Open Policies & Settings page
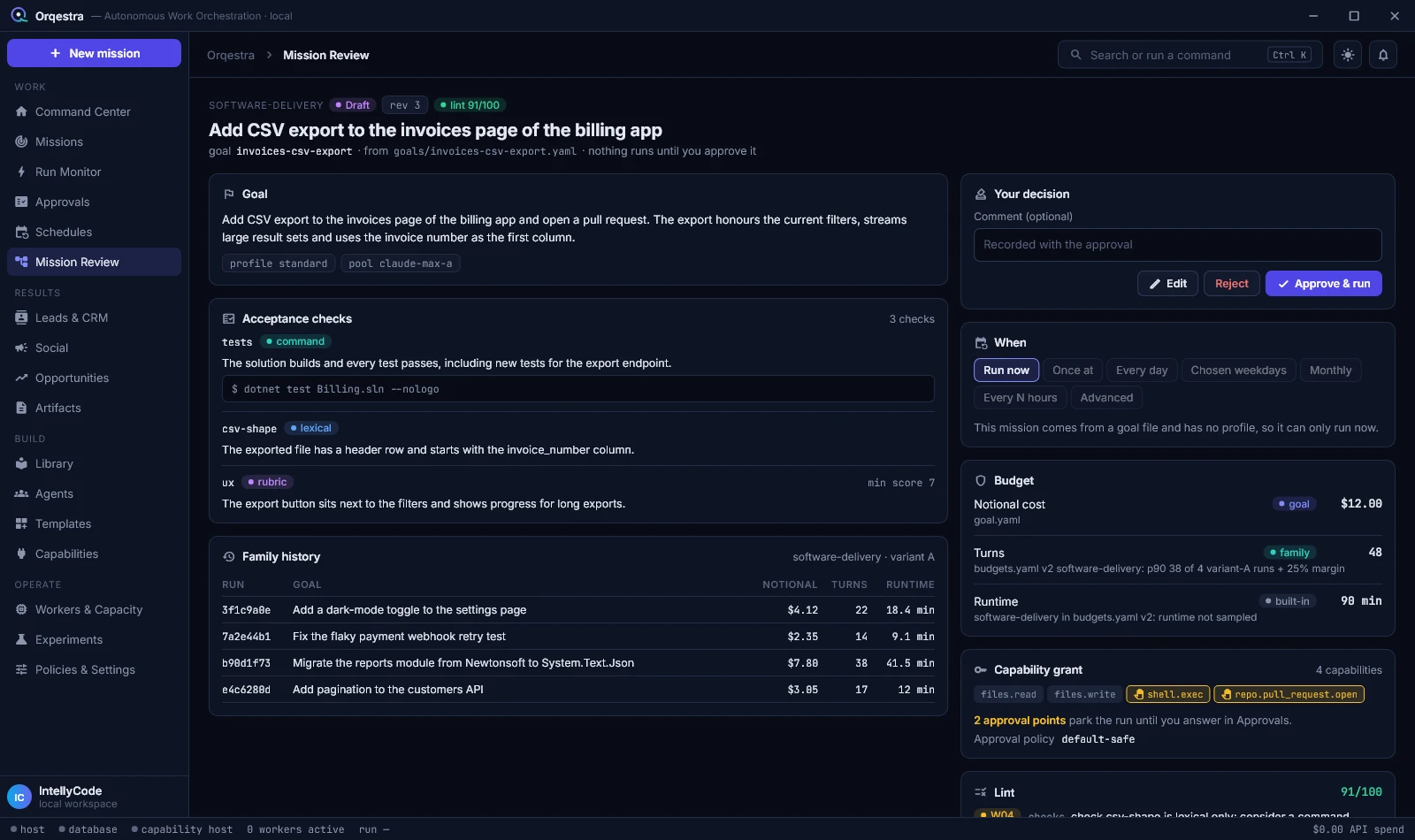This screenshot has width=1415, height=840. 94,669
